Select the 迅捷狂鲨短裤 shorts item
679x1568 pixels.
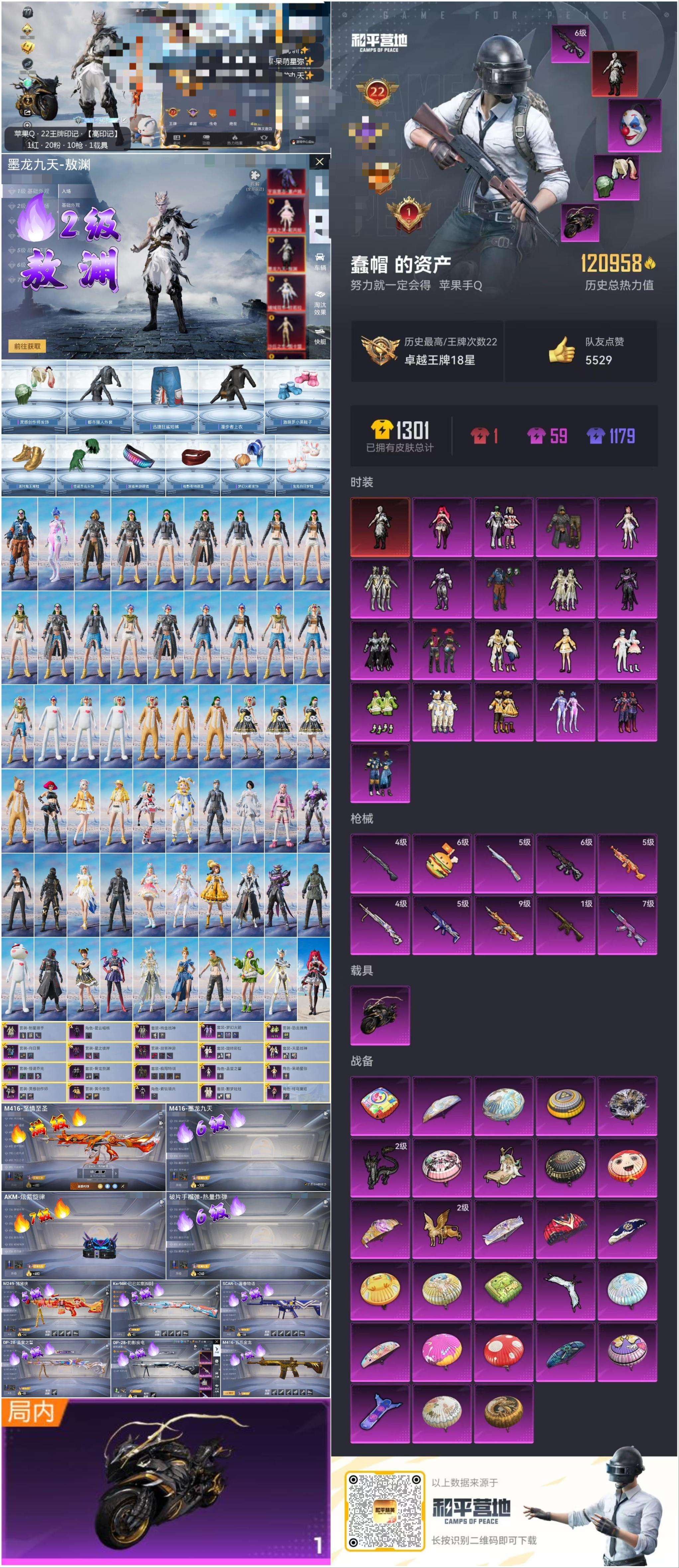click(x=166, y=397)
